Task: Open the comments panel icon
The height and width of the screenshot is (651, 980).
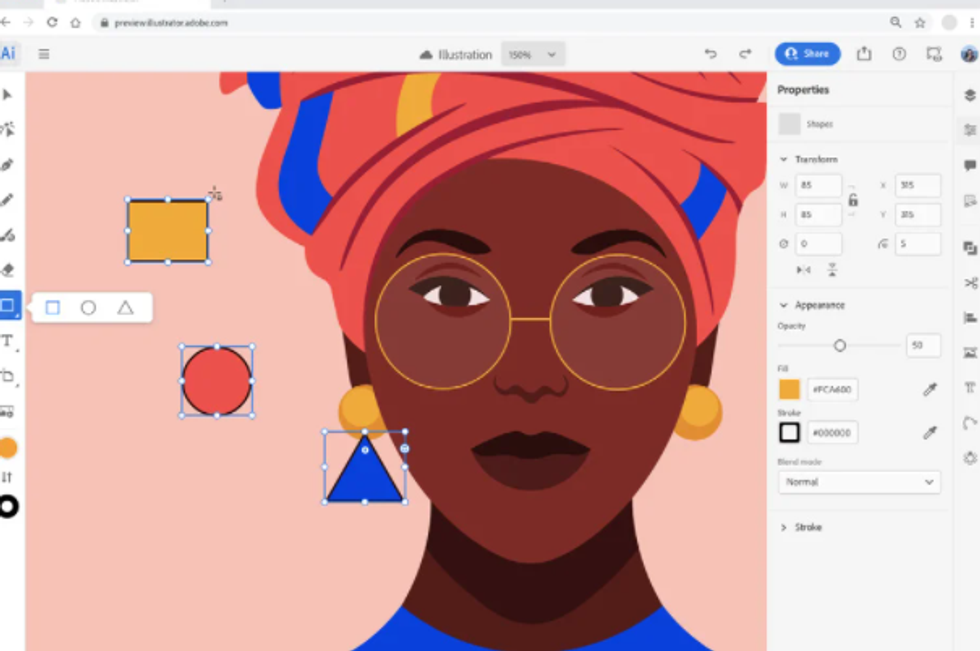Action: point(969,165)
